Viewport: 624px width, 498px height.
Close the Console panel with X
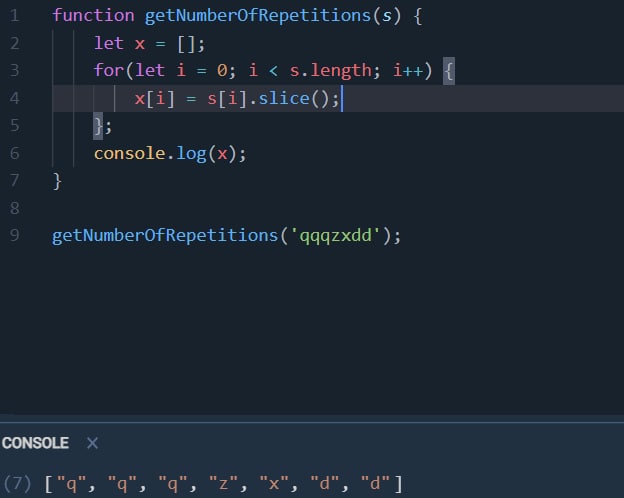[x=92, y=443]
